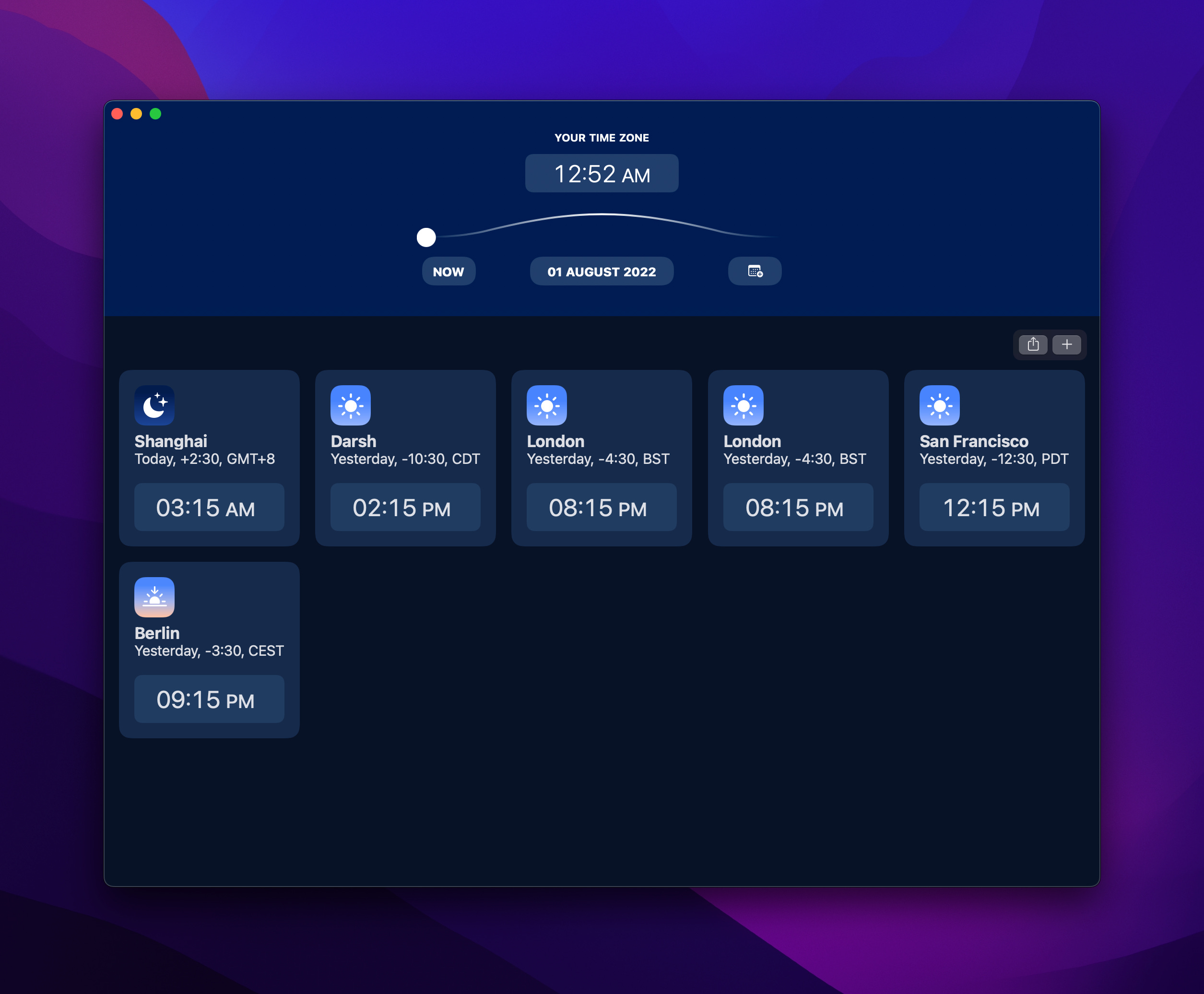Click Shanghai's moon and stars icon
Screen dimensions: 1204x994
(x=154, y=405)
